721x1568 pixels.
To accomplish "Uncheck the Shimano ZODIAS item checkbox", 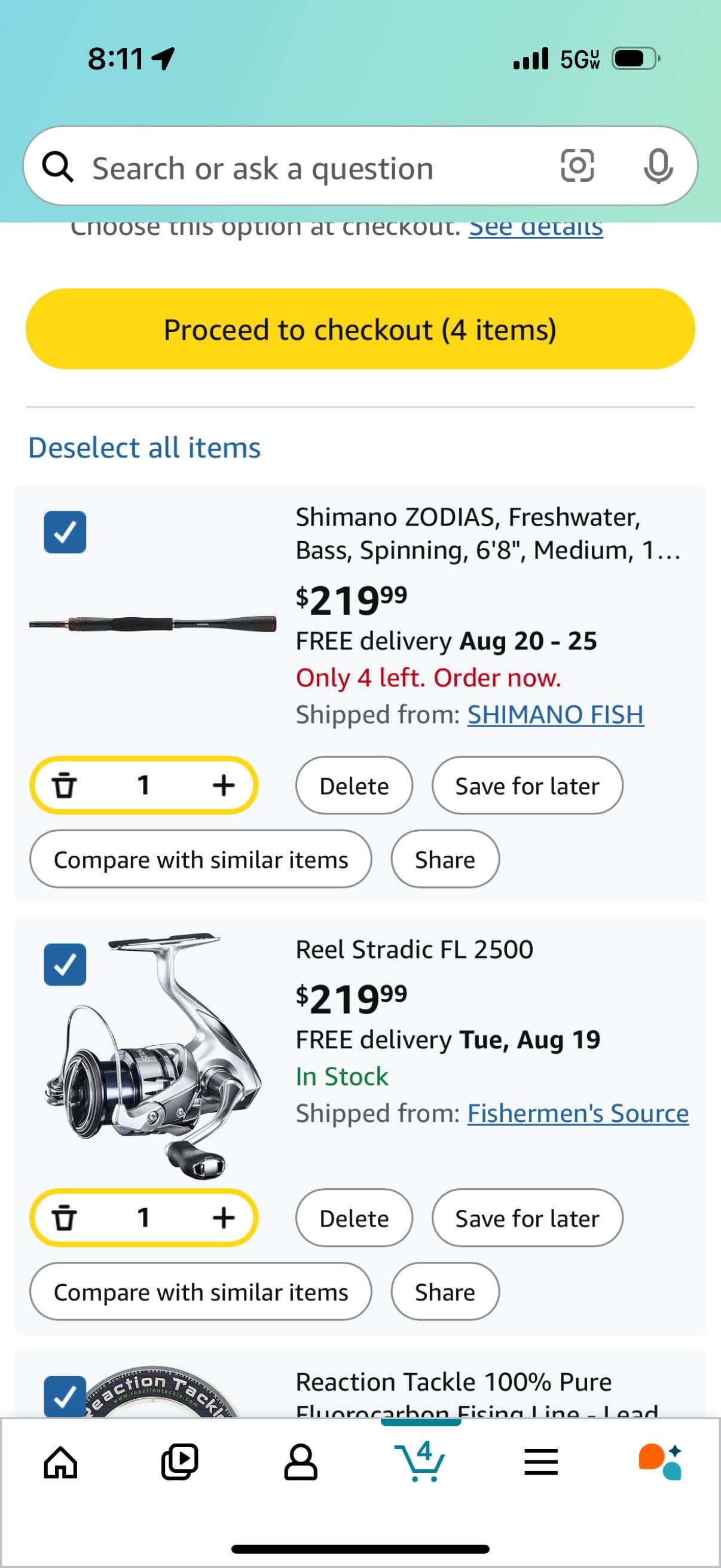I will 65,532.
